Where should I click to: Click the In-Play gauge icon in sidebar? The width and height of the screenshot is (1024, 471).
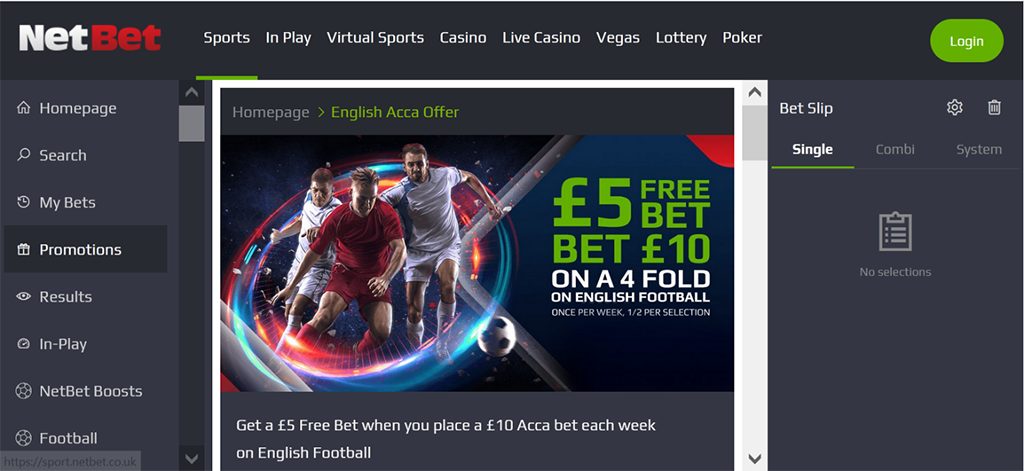(x=24, y=344)
